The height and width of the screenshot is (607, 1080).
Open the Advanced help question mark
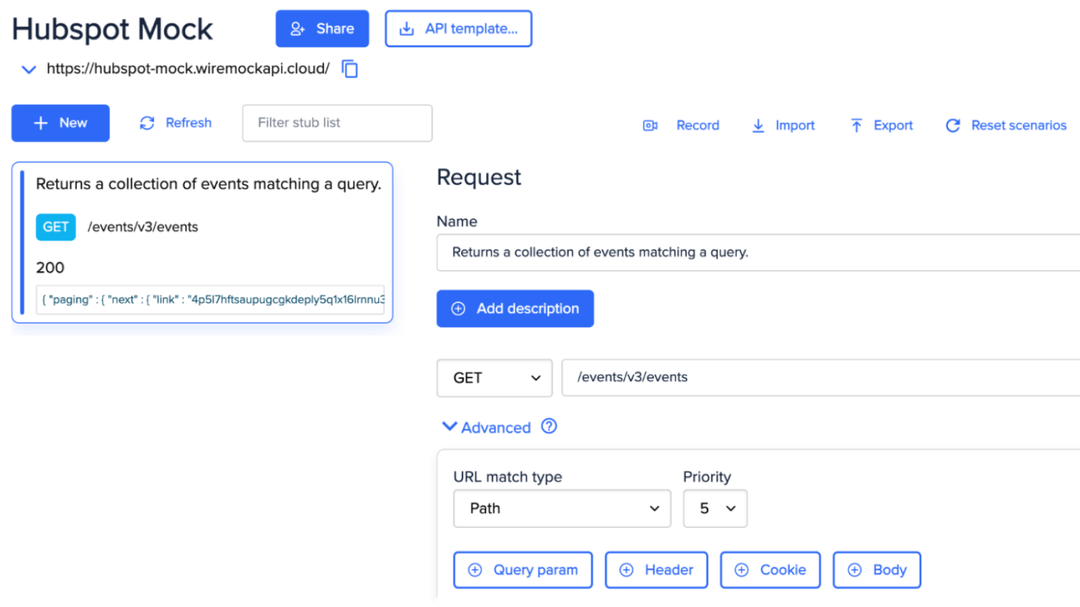click(548, 427)
